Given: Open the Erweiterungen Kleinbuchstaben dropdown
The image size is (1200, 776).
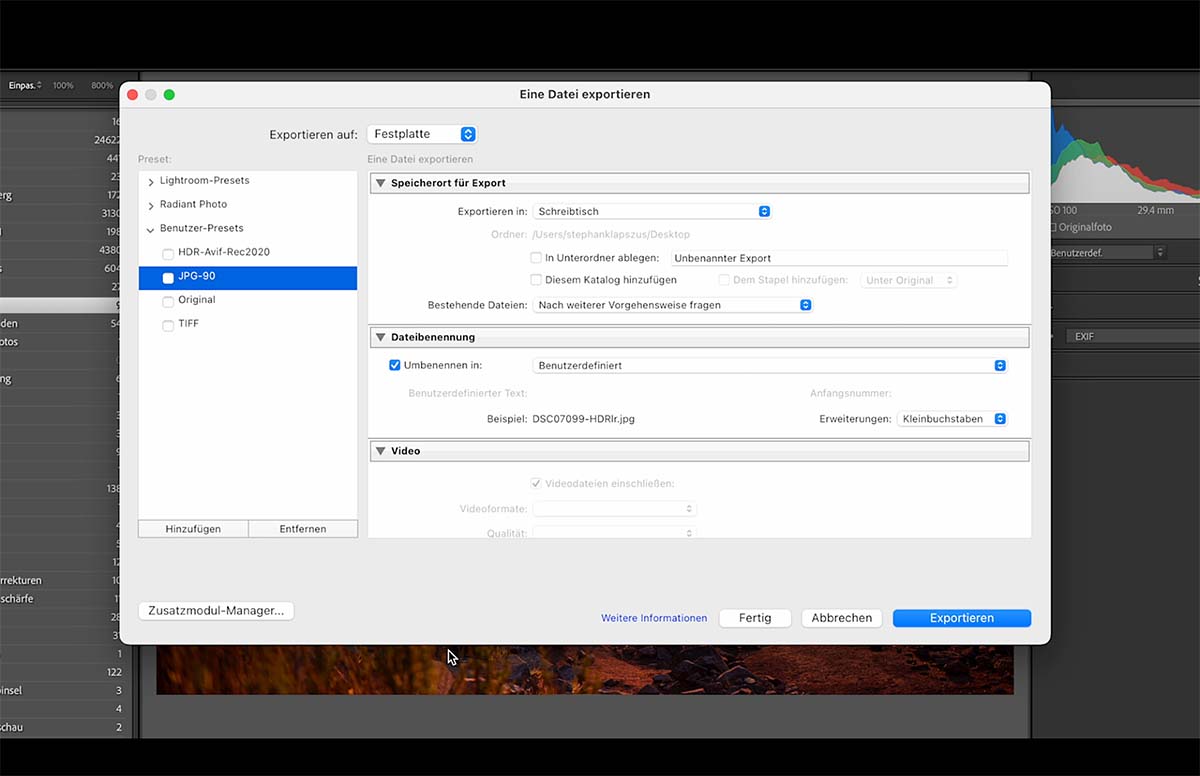Looking at the screenshot, I should [x=952, y=419].
